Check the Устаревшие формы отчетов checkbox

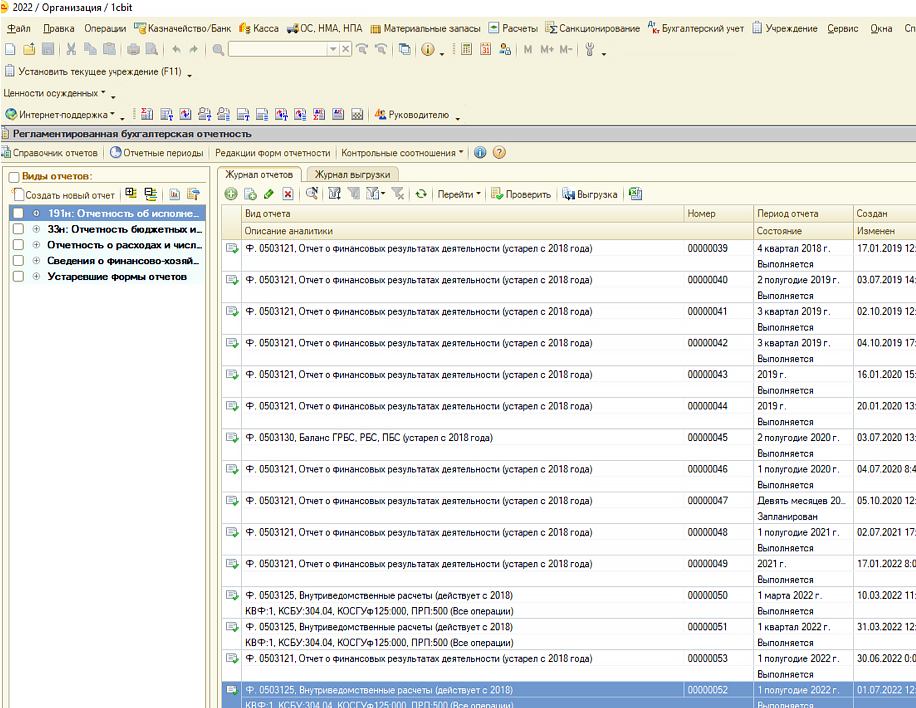[18, 276]
